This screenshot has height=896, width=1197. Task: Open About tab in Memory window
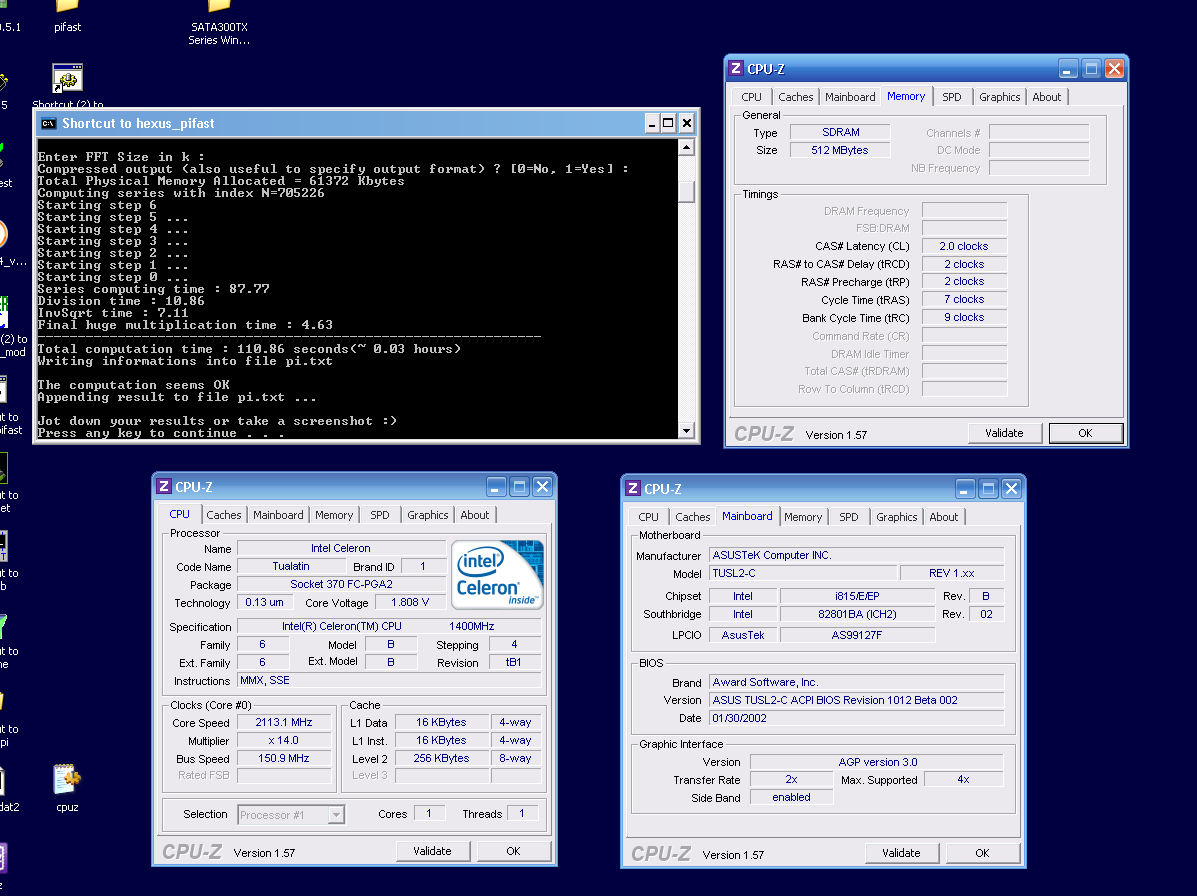(1047, 97)
